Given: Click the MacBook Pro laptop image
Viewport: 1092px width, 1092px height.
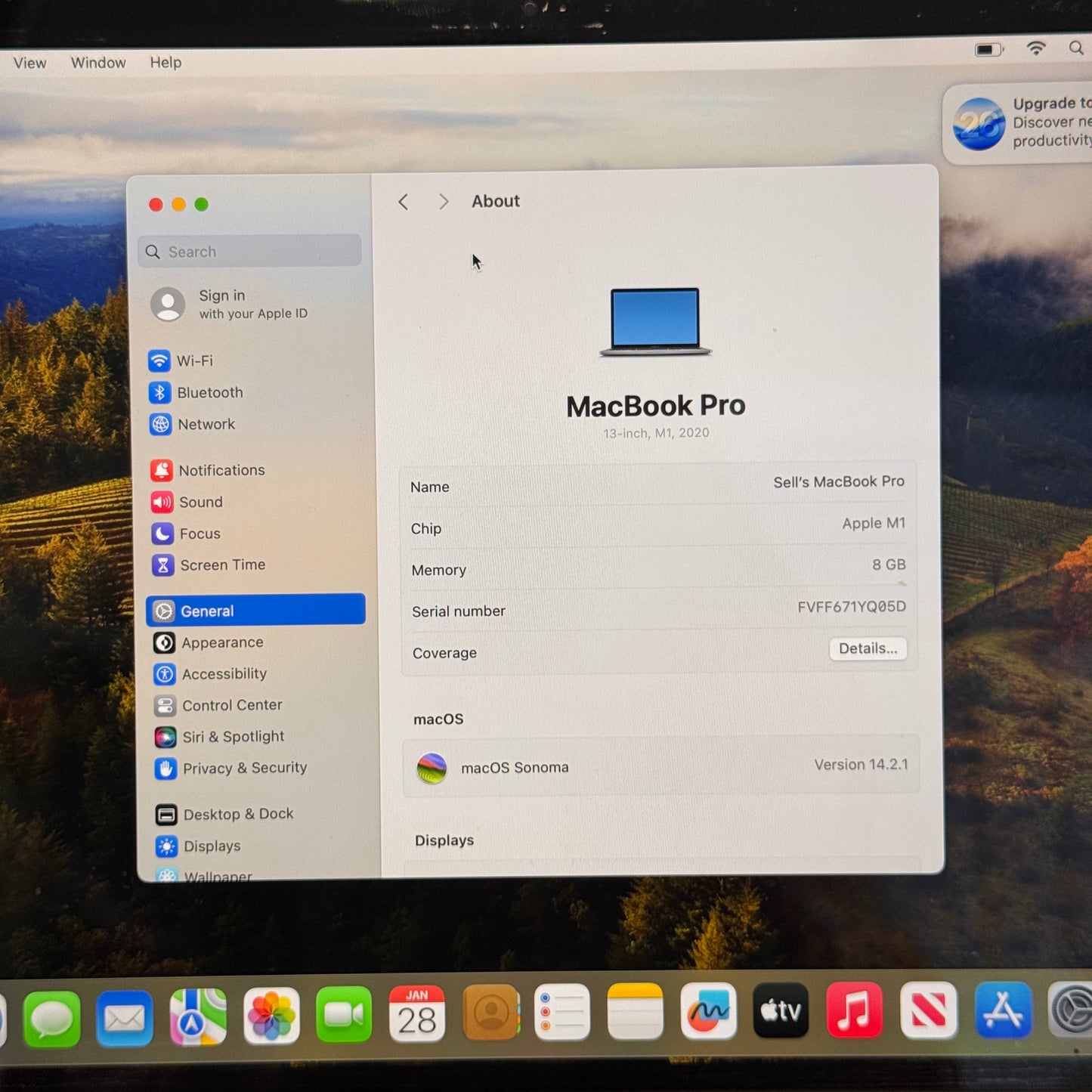Looking at the screenshot, I should 655,322.
